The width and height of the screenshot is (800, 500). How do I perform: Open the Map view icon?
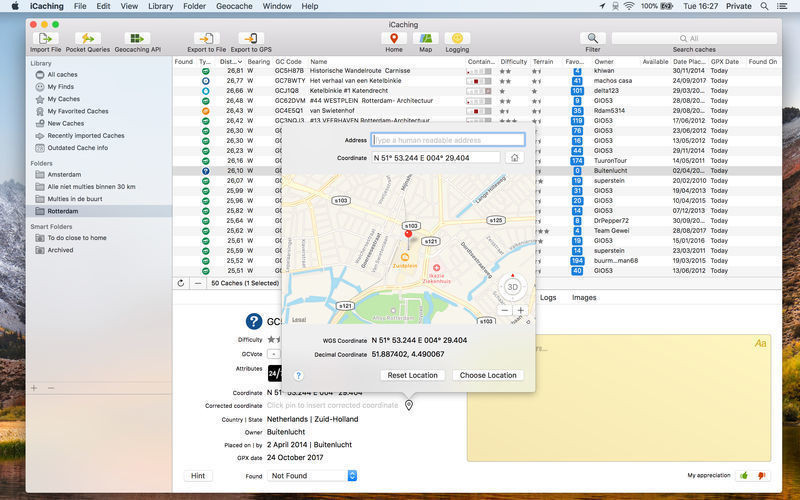[x=426, y=39]
